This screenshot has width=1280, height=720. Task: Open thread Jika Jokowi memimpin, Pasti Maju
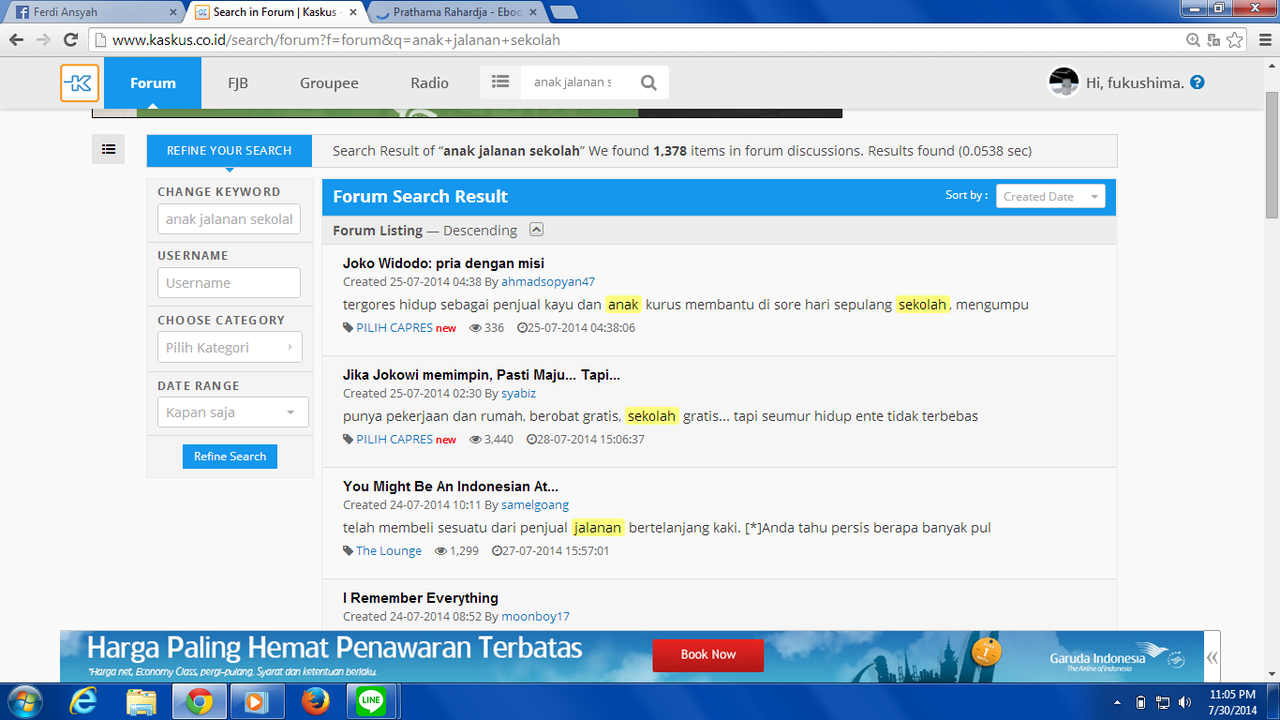pos(481,375)
